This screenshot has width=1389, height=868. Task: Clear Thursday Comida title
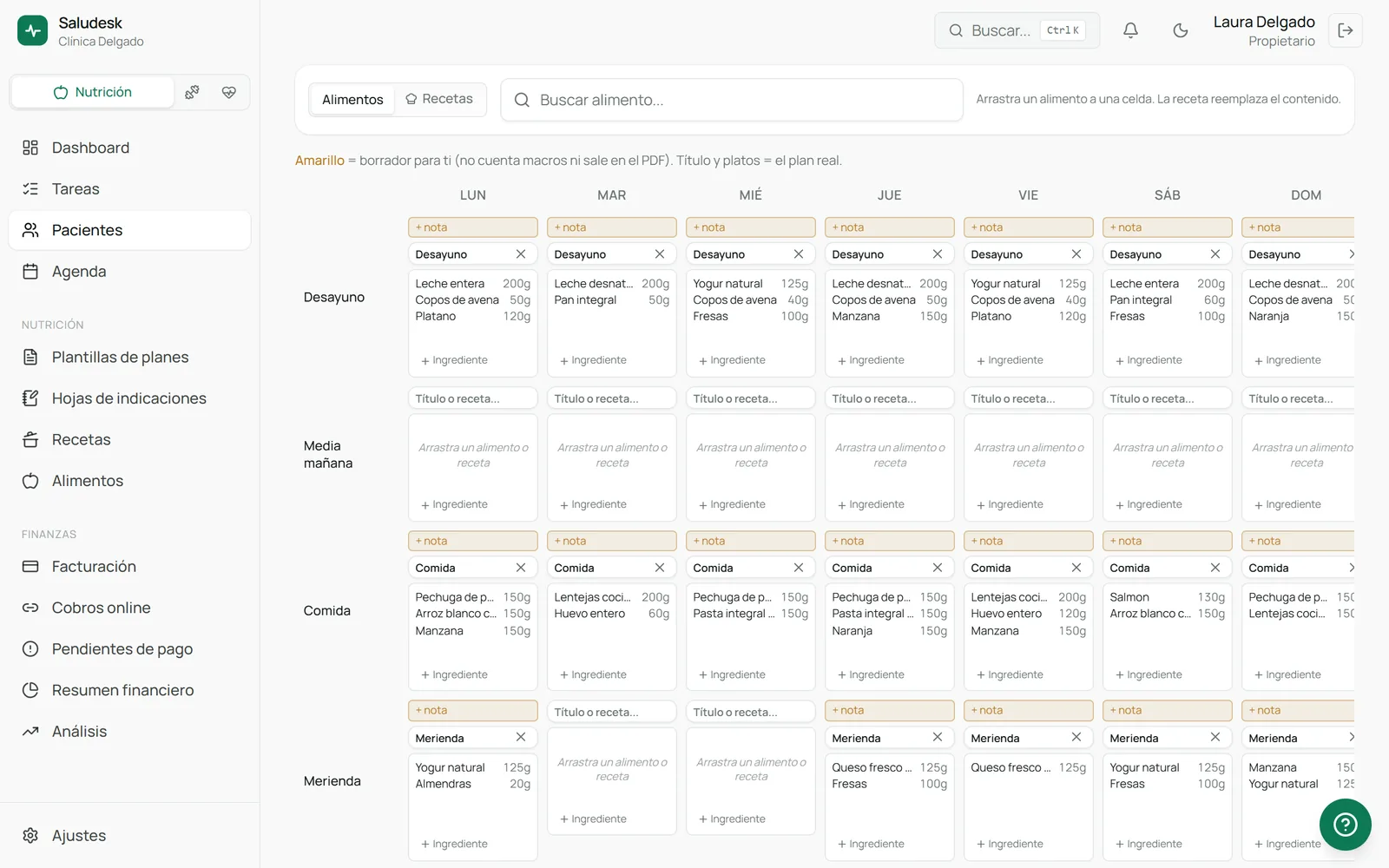click(x=938, y=568)
